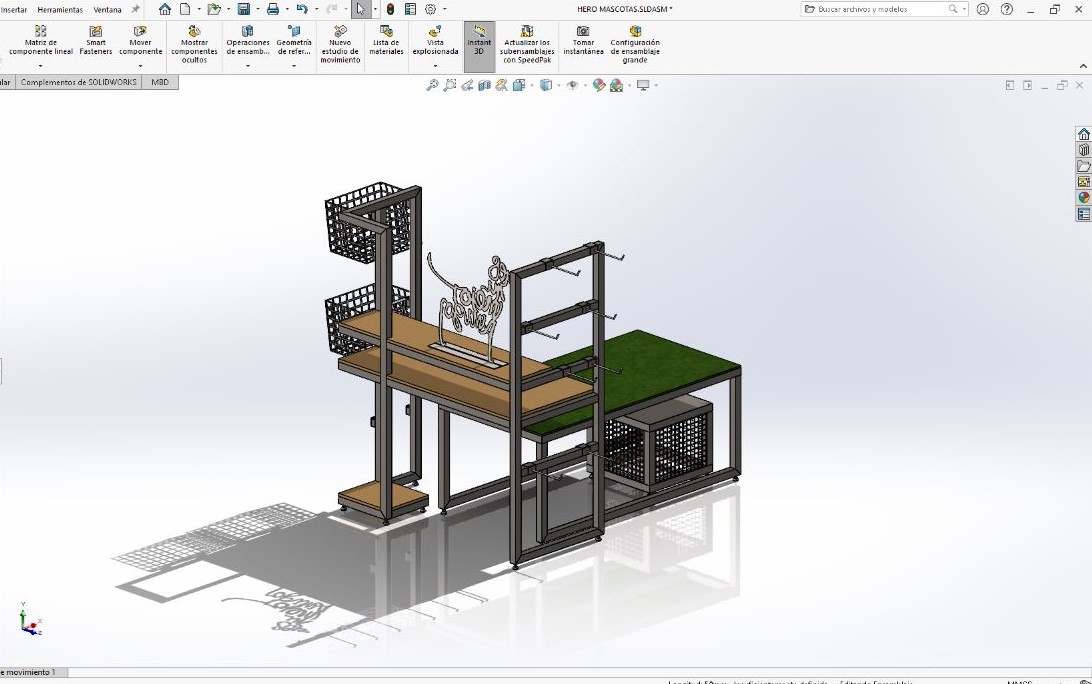This screenshot has width=1092, height=684.
Task: Click Mostrar componentes ocultos
Action: pos(194,45)
